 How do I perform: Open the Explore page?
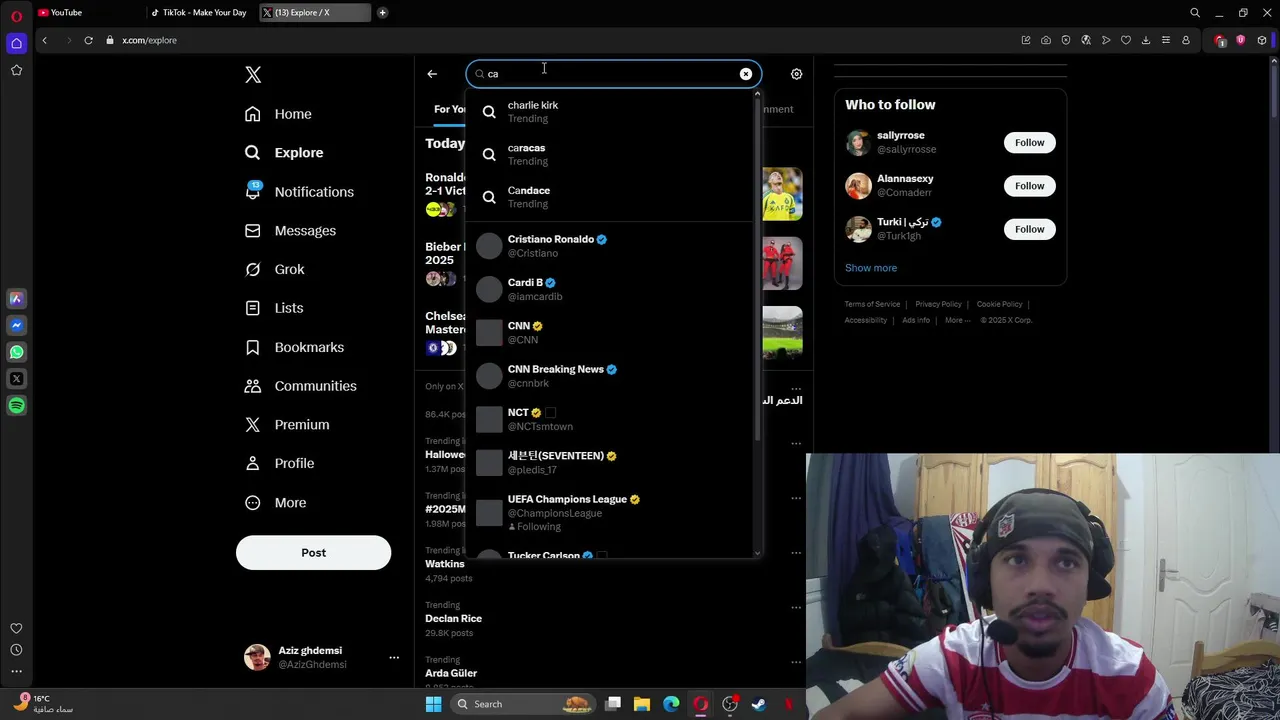point(284,153)
